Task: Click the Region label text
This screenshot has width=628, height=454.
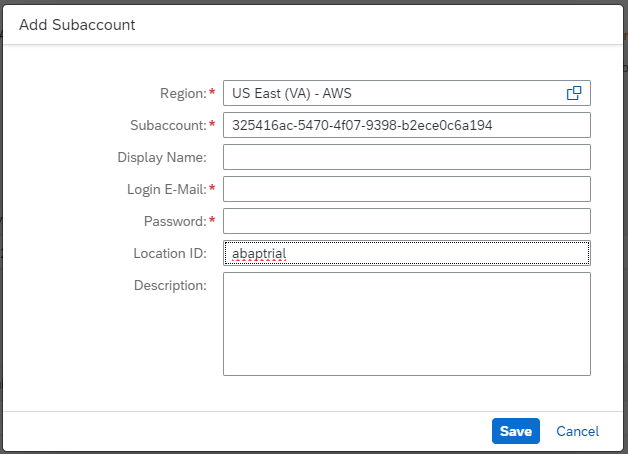Action: [183, 93]
